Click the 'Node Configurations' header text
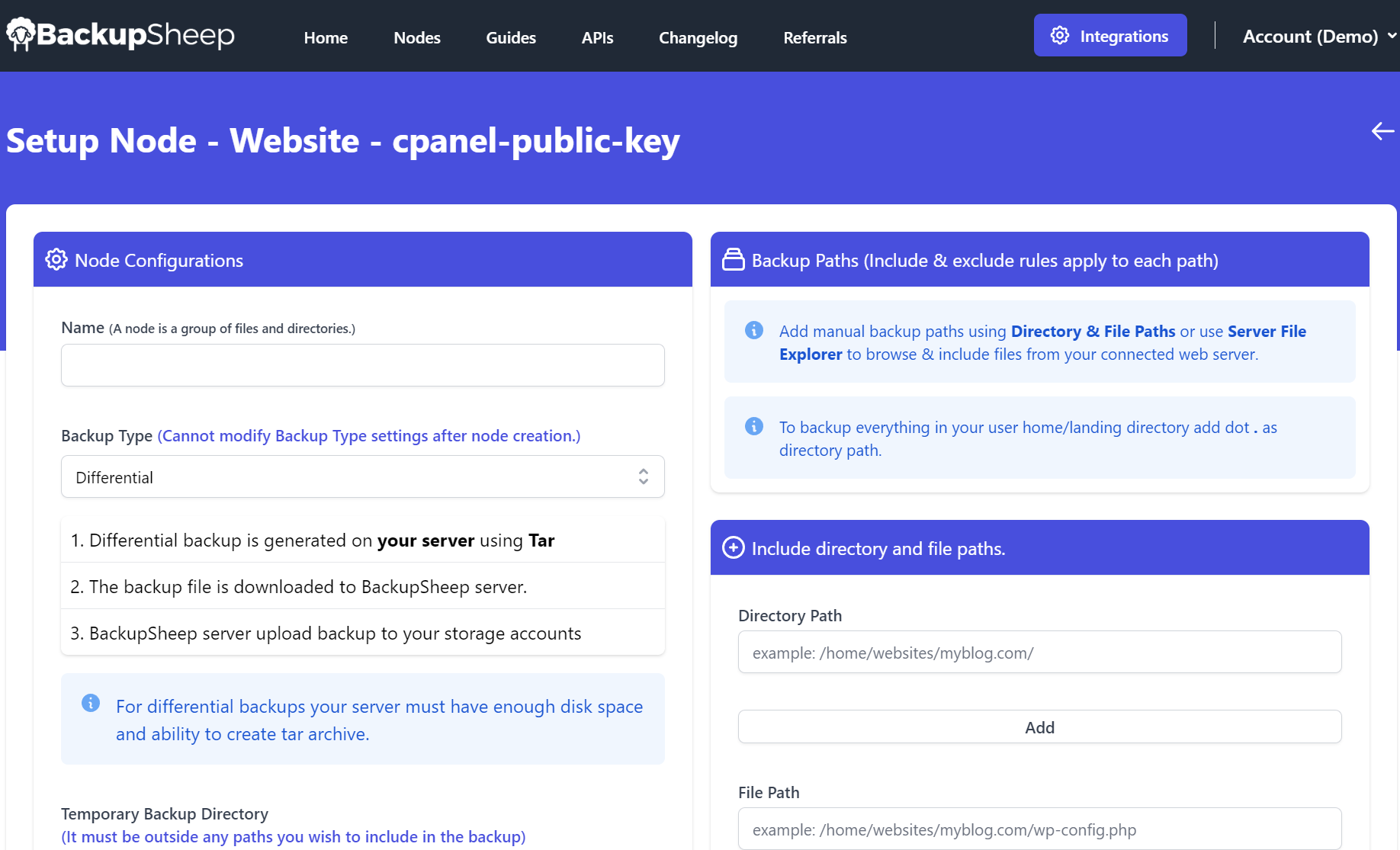The image size is (1400, 850). (159, 260)
